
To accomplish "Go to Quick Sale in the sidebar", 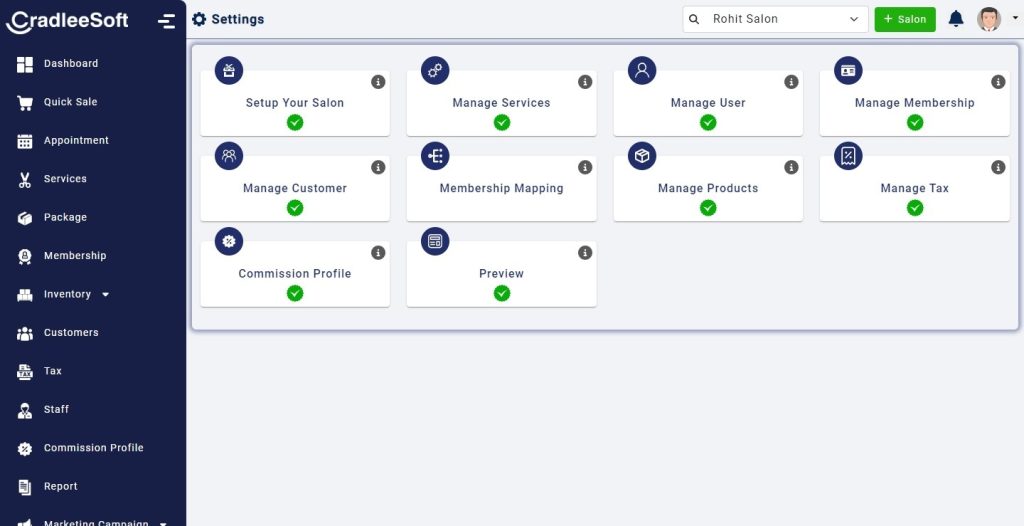I will [x=70, y=102].
